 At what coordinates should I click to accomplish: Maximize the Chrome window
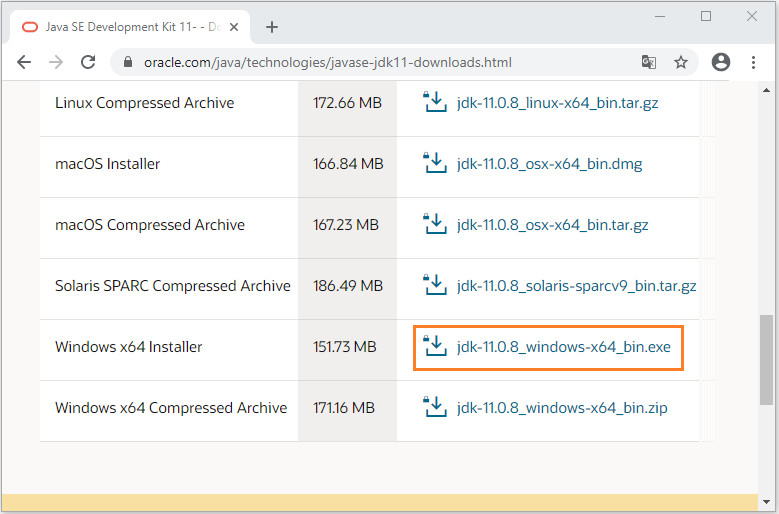click(706, 16)
